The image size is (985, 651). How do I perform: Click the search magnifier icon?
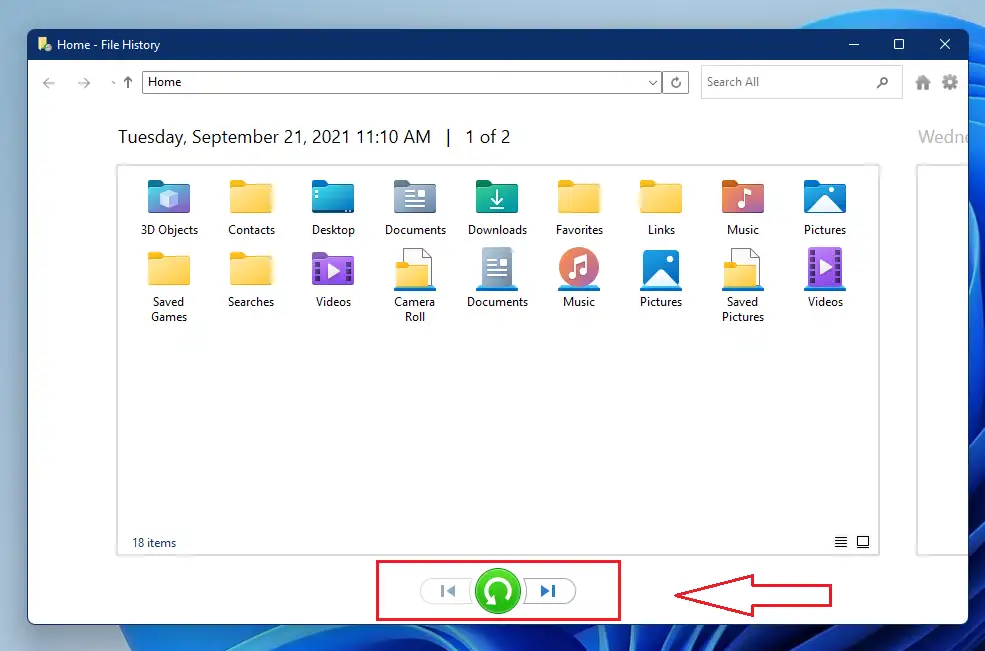coord(883,82)
